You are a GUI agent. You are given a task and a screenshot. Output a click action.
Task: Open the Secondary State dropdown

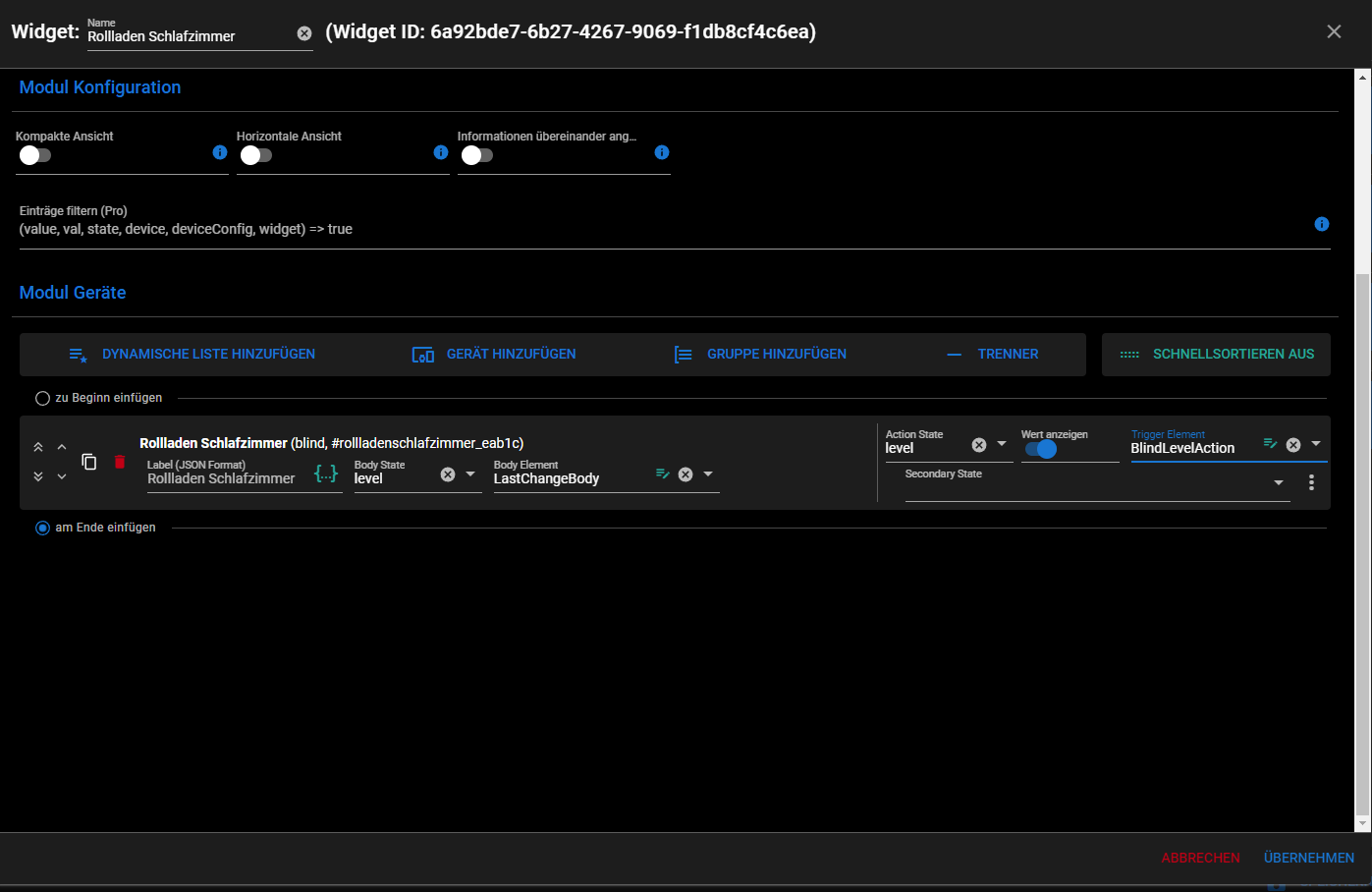click(1279, 483)
